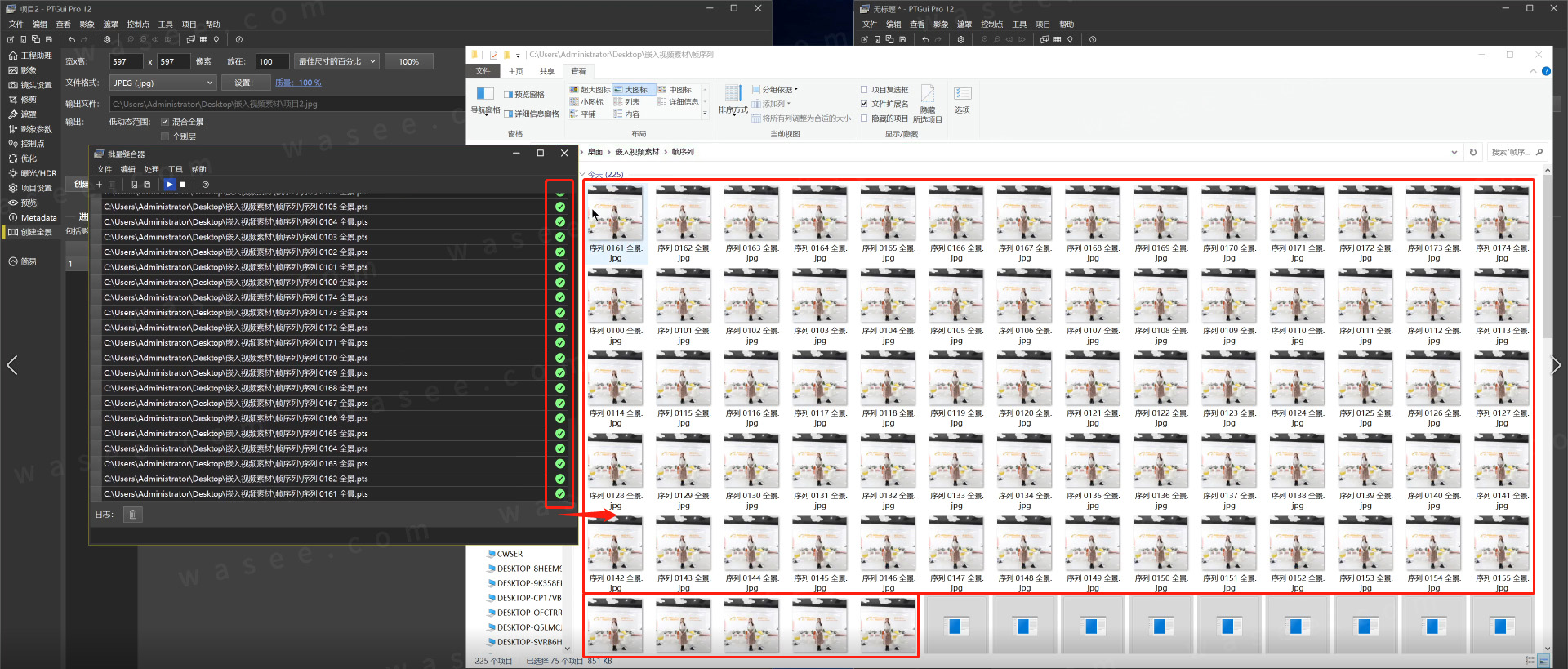Enable the 项目复选框 checkbox in the Explorer ribbon
The height and width of the screenshot is (669, 1568).
click(864, 90)
